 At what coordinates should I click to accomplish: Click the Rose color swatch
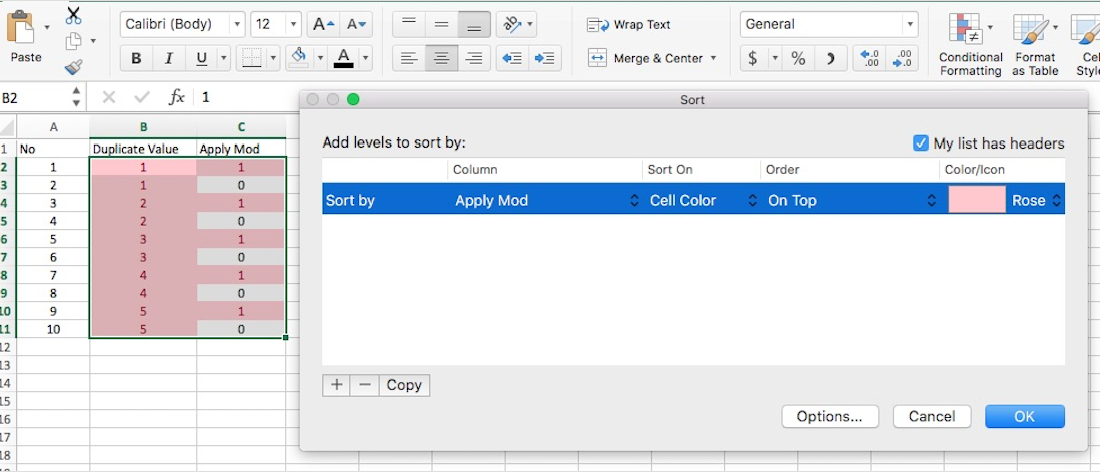click(976, 200)
